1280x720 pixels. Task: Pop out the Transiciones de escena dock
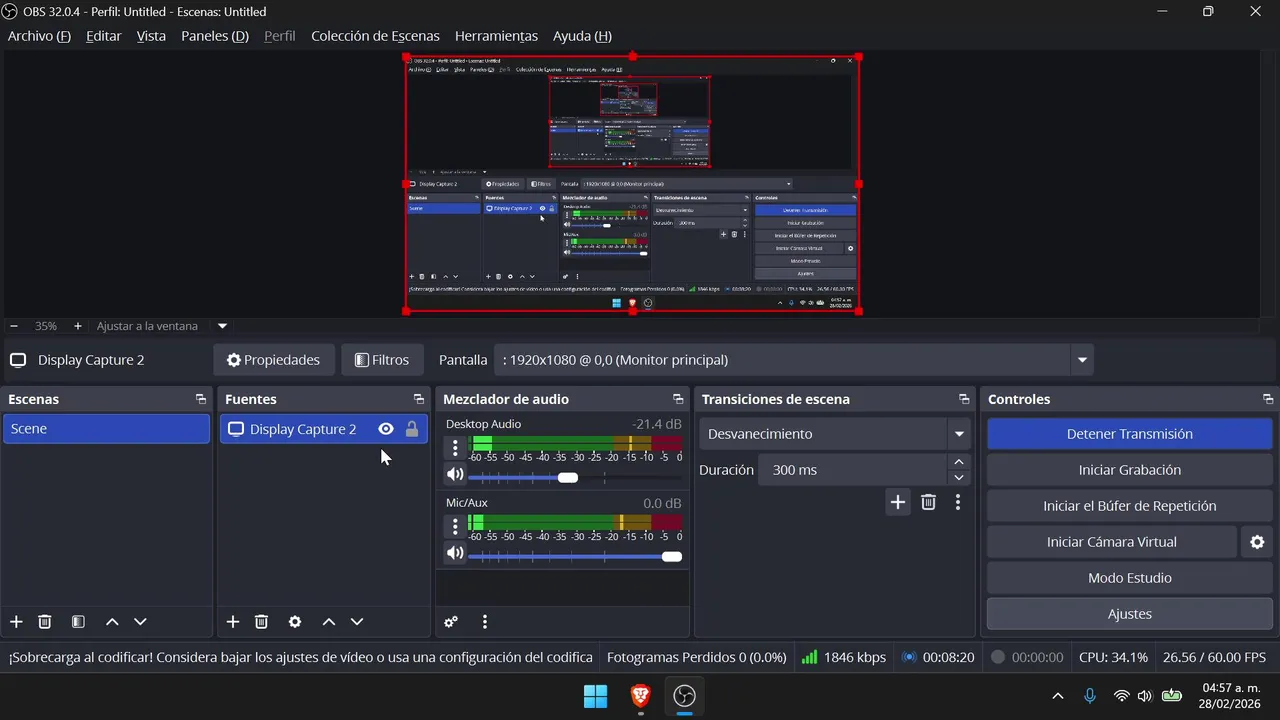click(x=964, y=399)
